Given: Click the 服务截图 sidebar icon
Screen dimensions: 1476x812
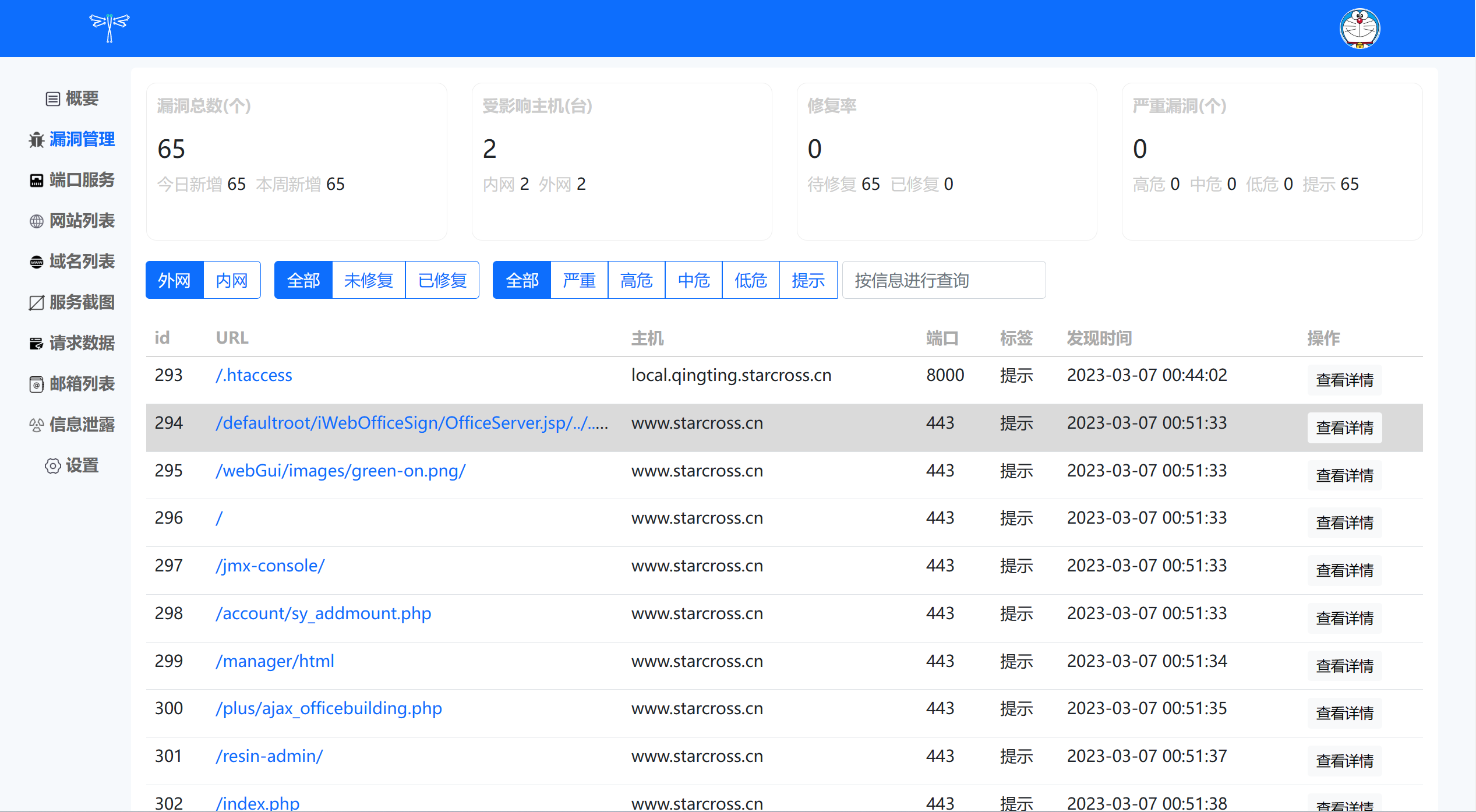Looking at the screenshot, I should [37, 303].
